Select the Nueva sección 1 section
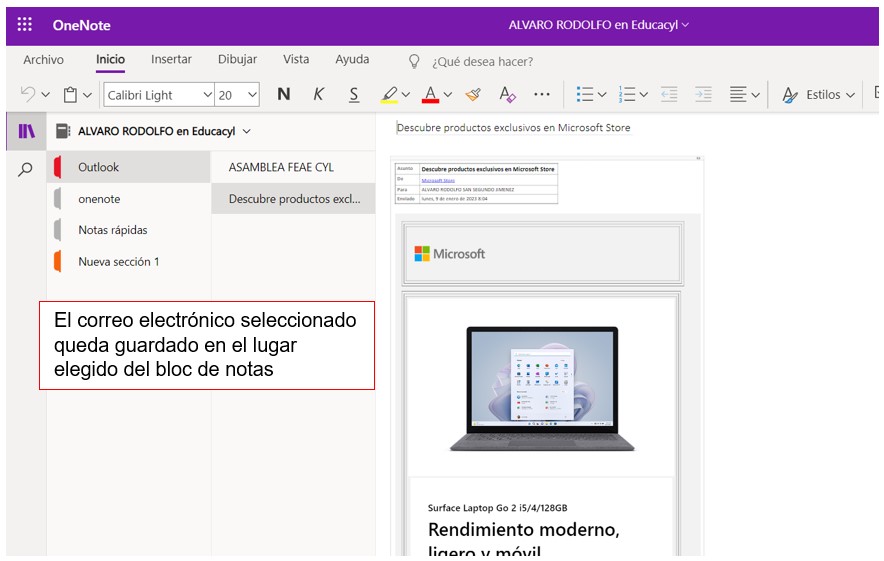 click(x=129, y=262)
